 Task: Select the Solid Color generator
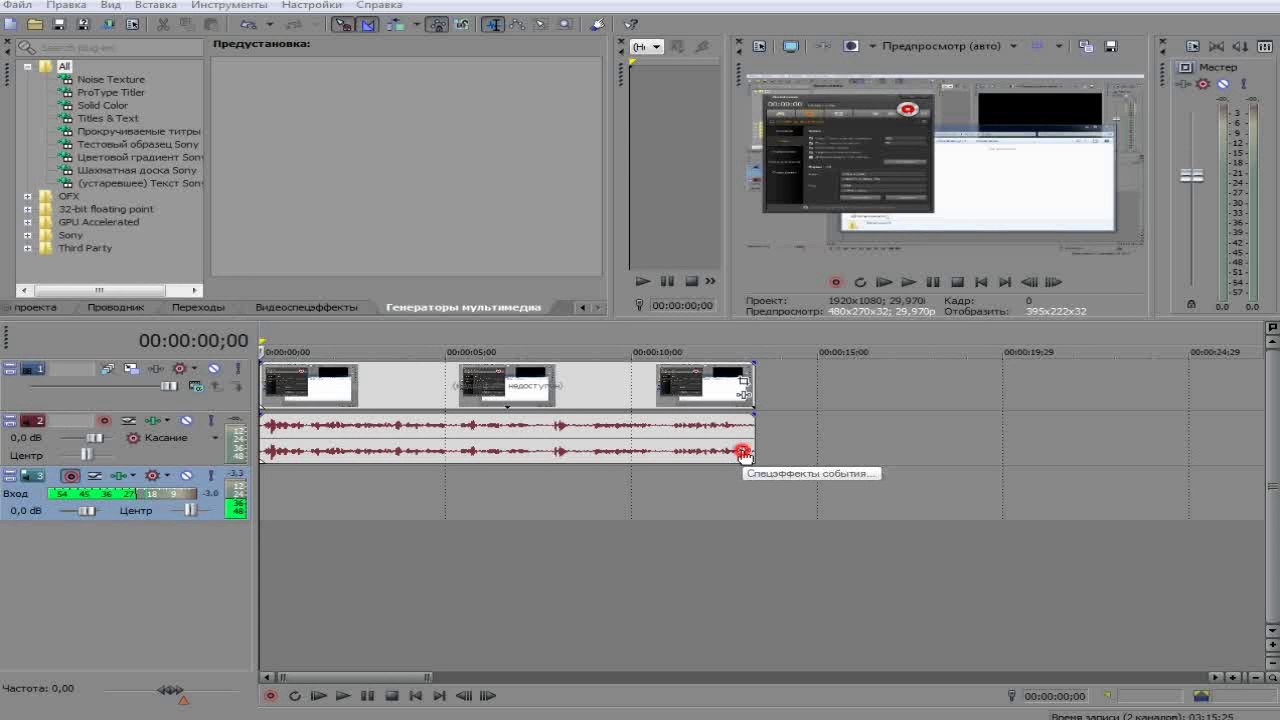(102, 105)
